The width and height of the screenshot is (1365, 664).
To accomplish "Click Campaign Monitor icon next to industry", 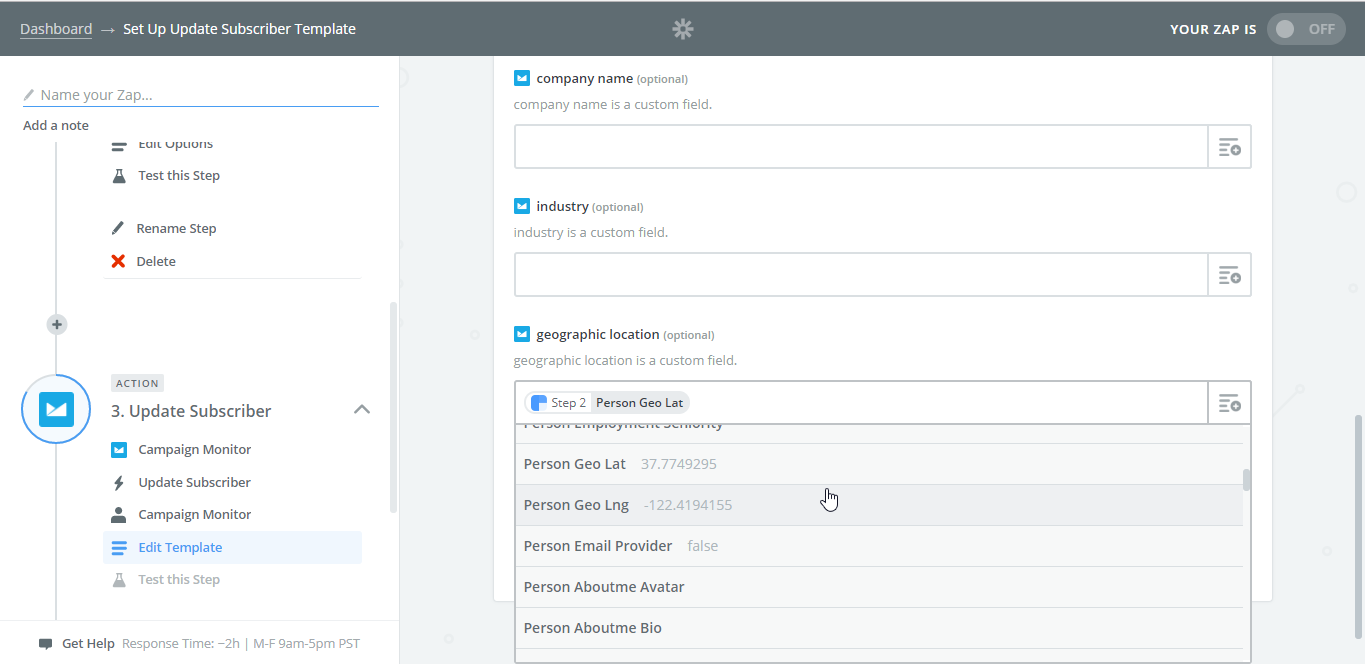I will point(522,206).
